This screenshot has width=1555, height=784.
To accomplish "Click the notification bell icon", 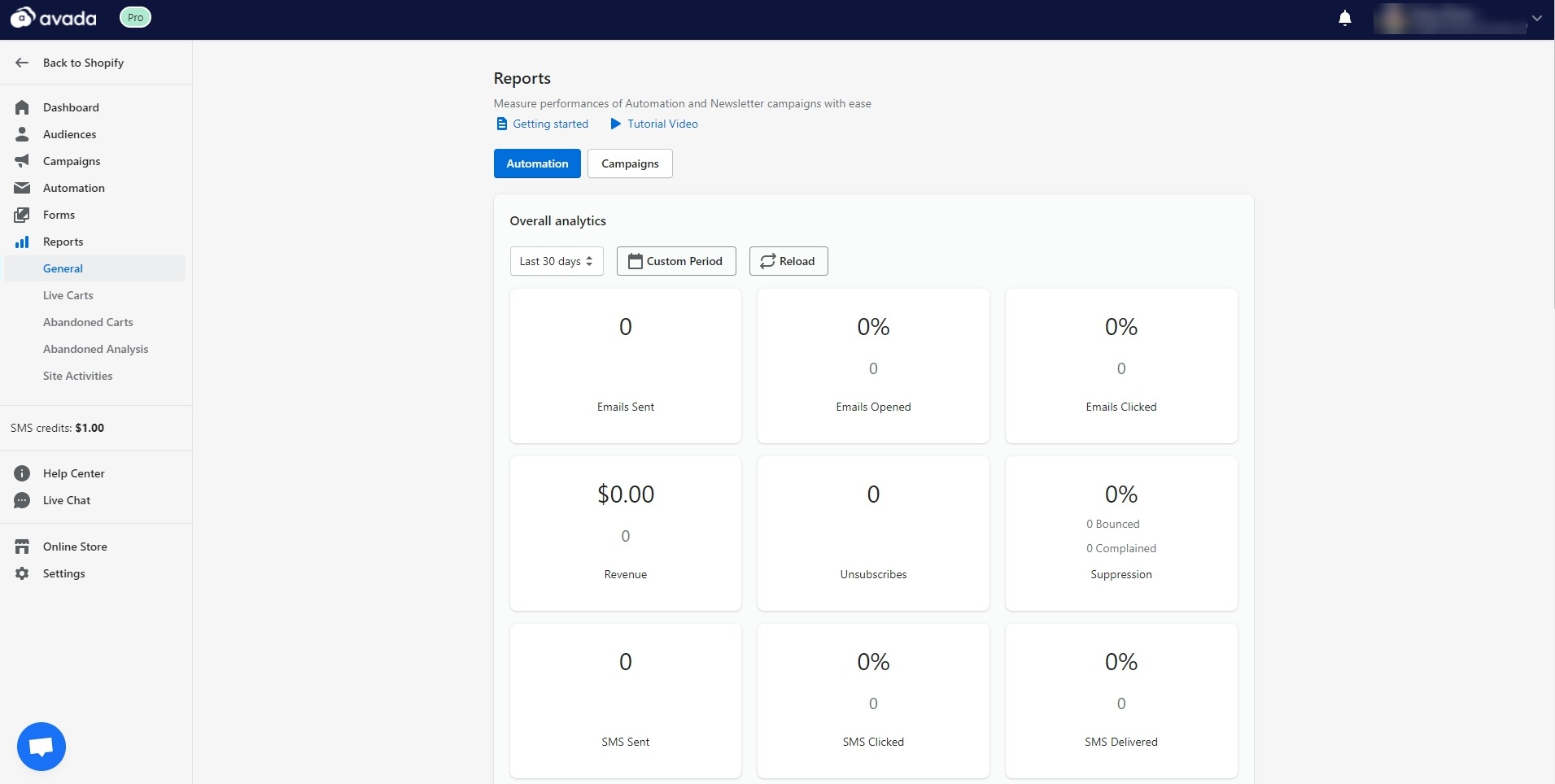I will (1344, 19).
